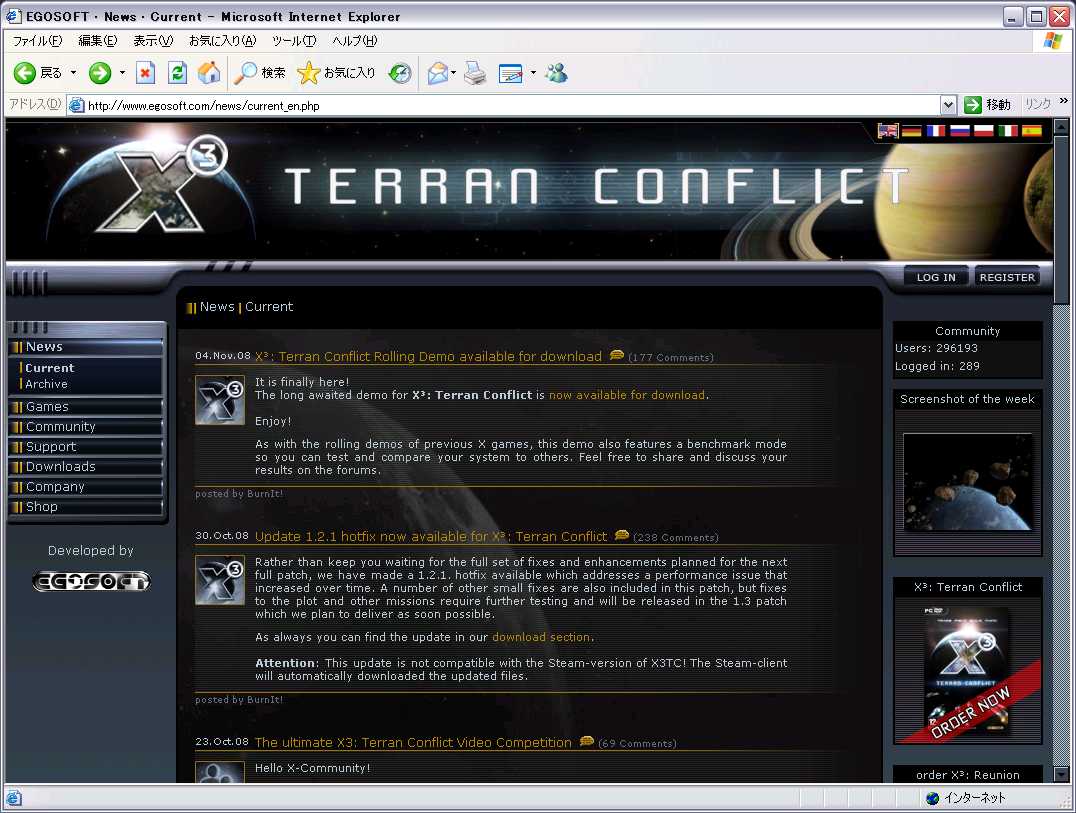Click the page scrollbar up arrow
This screenshot has height=813, width=1076.
(x=1061, y=126)
